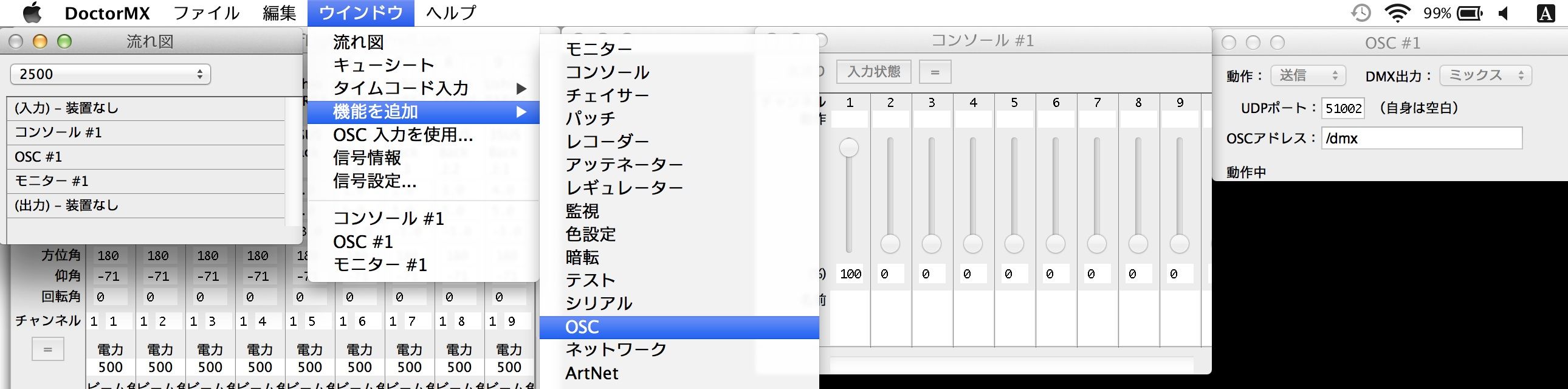Add テスト function from submenu
Viewport: 1568px width, 389px height.
point(679,280)
